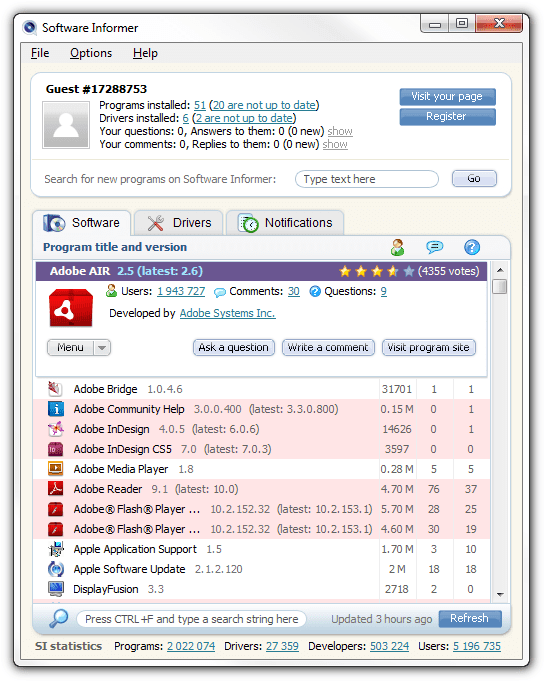The width and height of the screenshot is (544, 681).
Task: Open the Options menu
Action: point(91,53)
